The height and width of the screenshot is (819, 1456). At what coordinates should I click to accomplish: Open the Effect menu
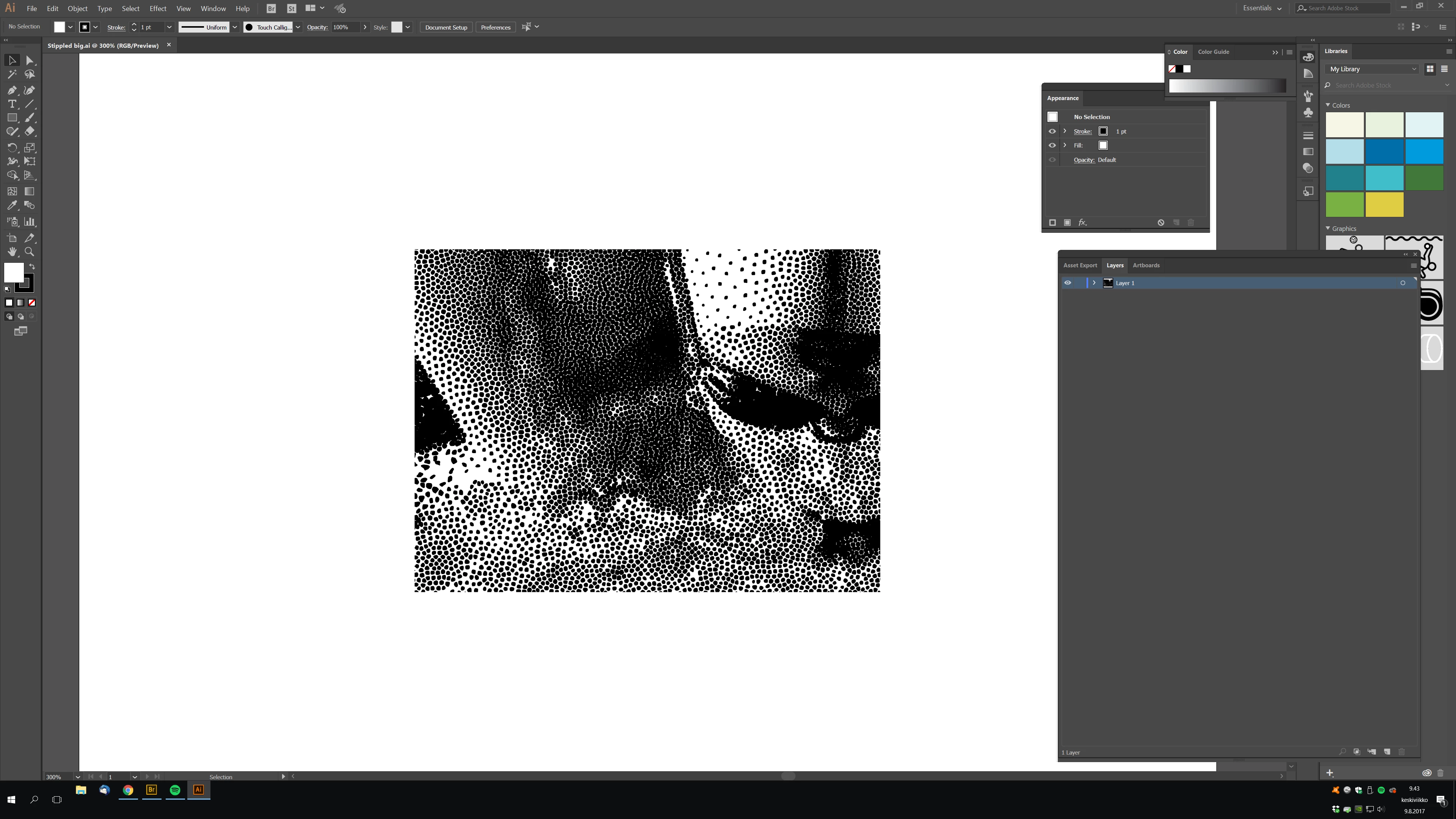(x=158, y=8)
